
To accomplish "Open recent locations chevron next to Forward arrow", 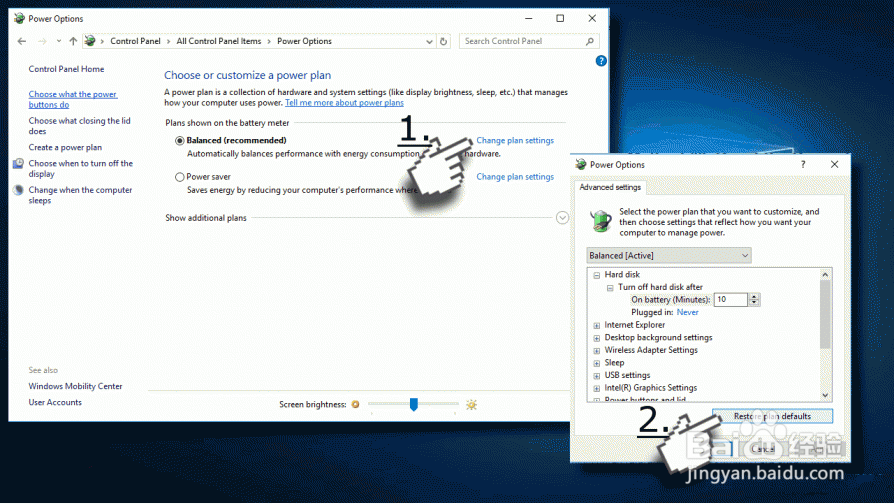I will [x=59, y=41].
